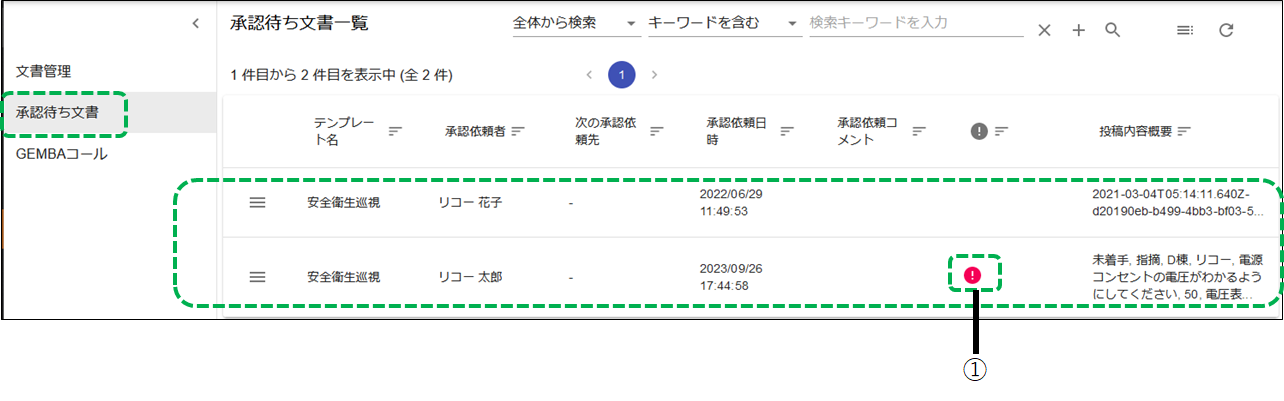Open the row menu for リコー 太郎
The height and width of the screenshot is (401, 1284).
257,277
